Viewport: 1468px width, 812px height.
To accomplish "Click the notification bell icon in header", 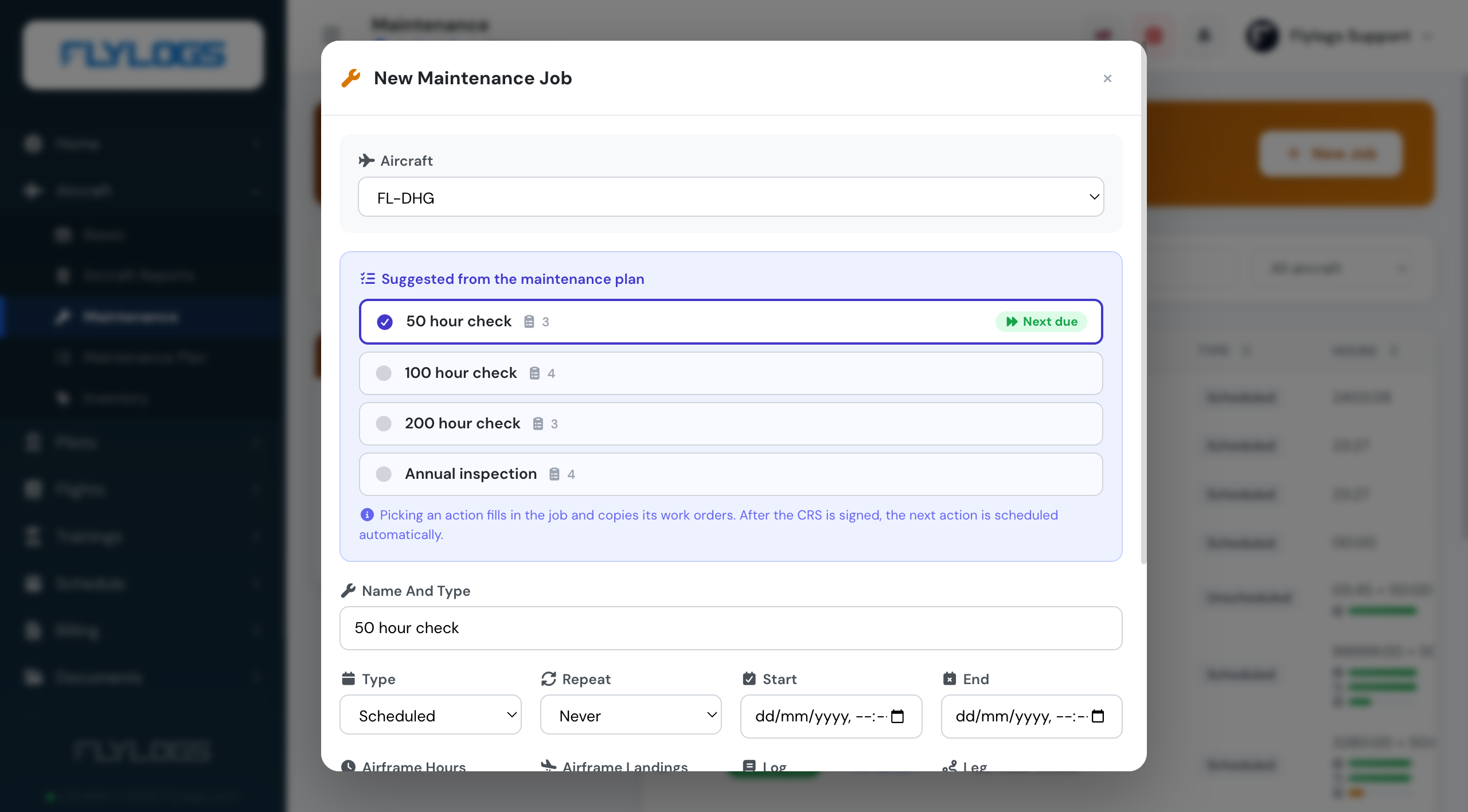I will tap(1204, 36).
